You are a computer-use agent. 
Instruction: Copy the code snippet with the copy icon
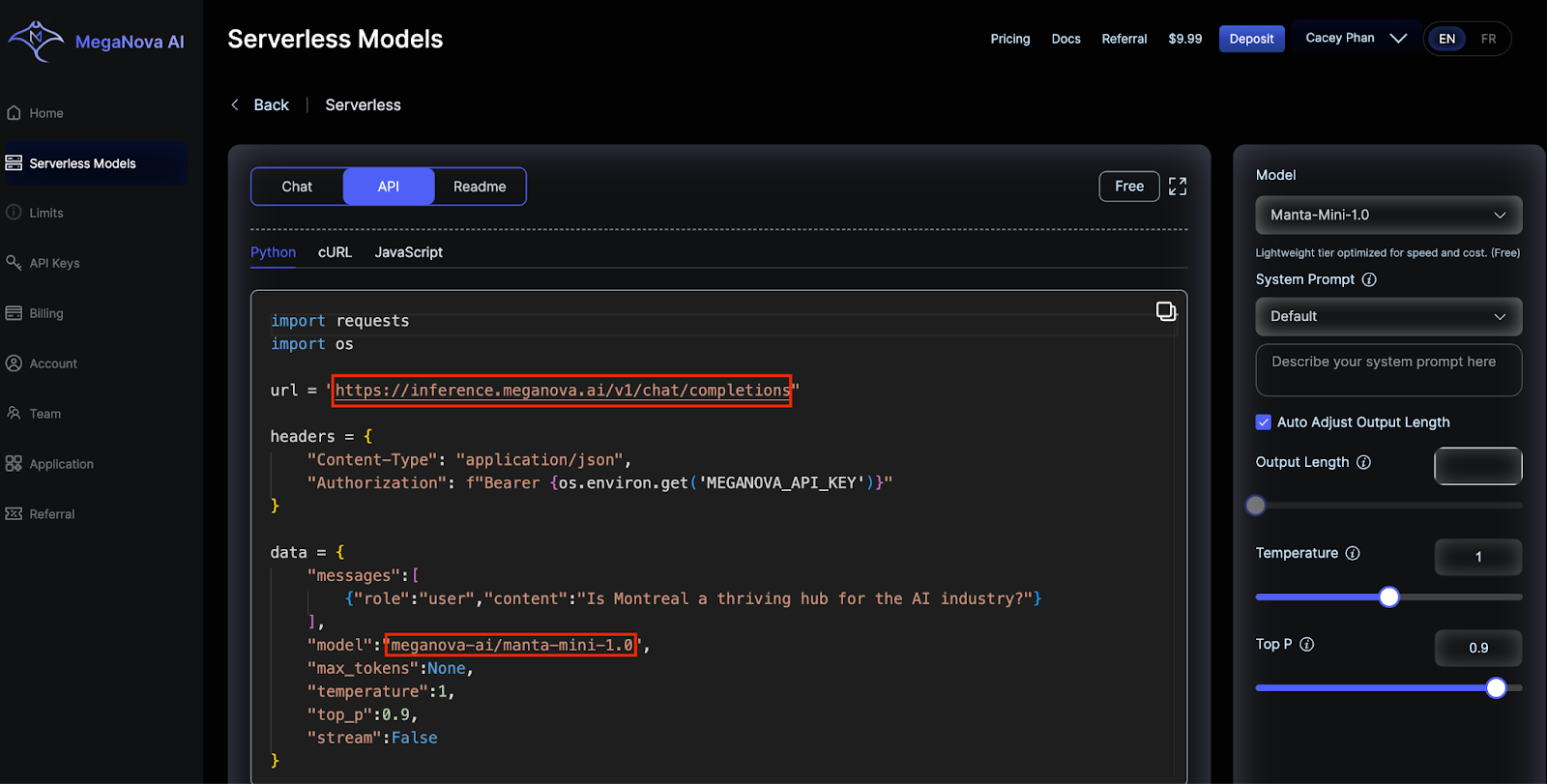(x=1166, y=311)
